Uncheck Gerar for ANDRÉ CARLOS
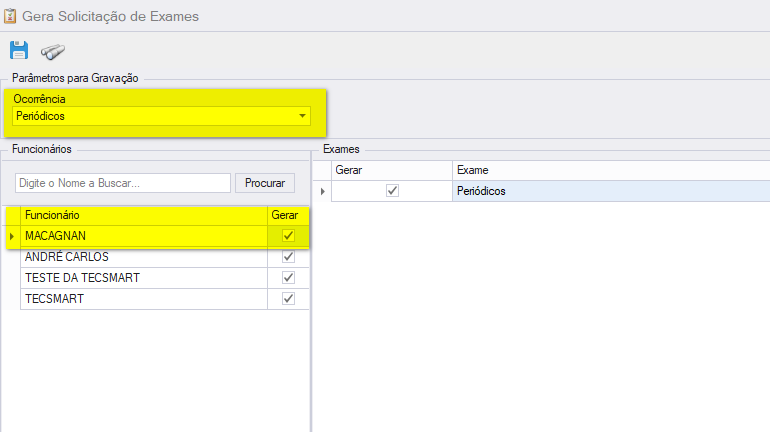 288,257
